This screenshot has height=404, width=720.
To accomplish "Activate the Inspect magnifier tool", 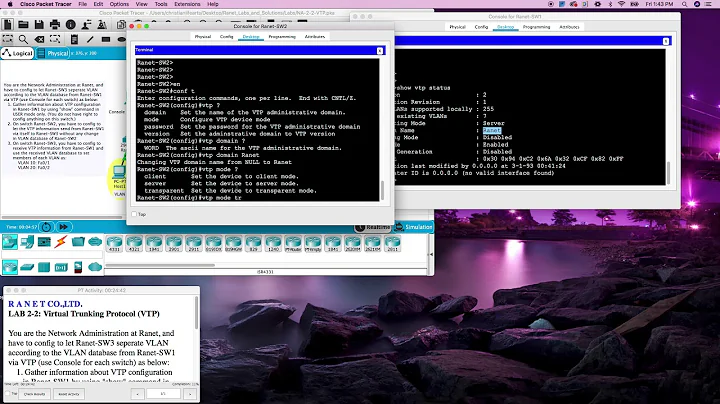I will (23, 39).
